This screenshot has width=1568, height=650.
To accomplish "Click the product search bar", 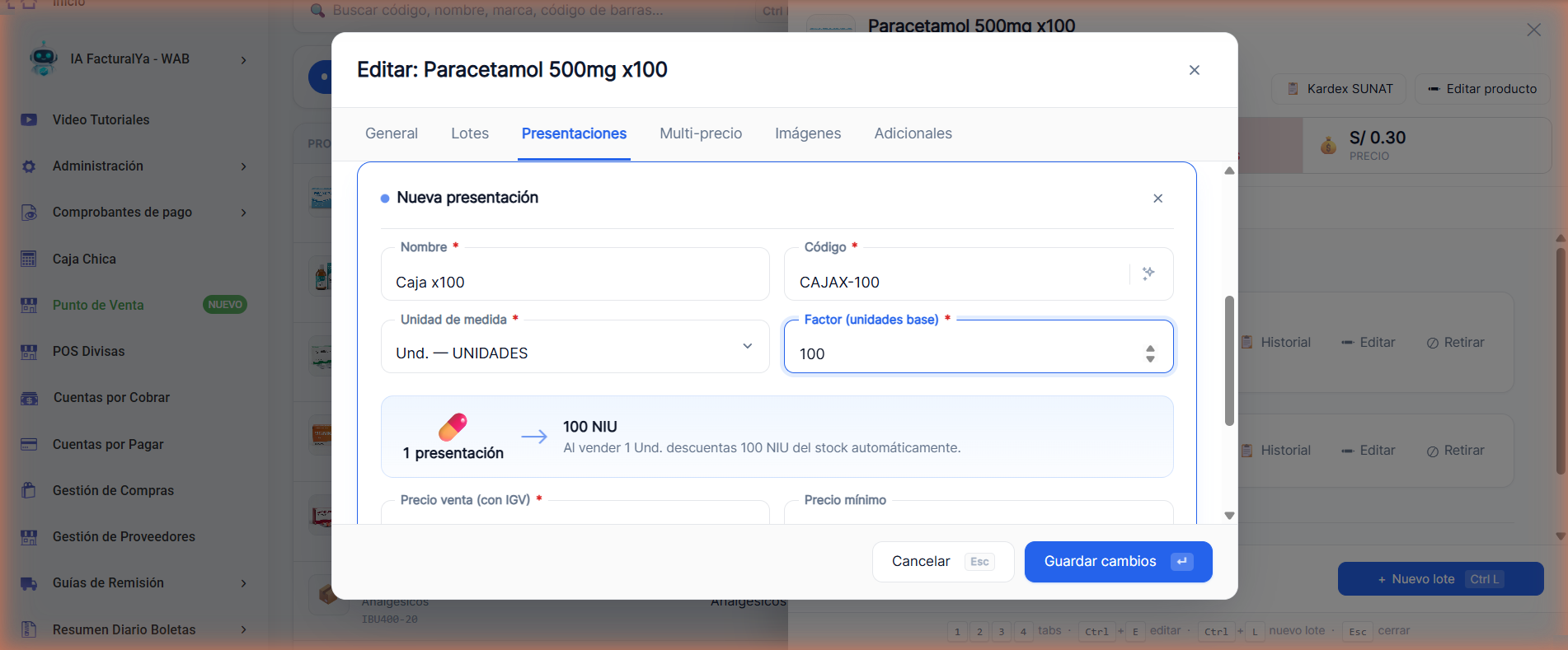I will click(x=540, y=11).
